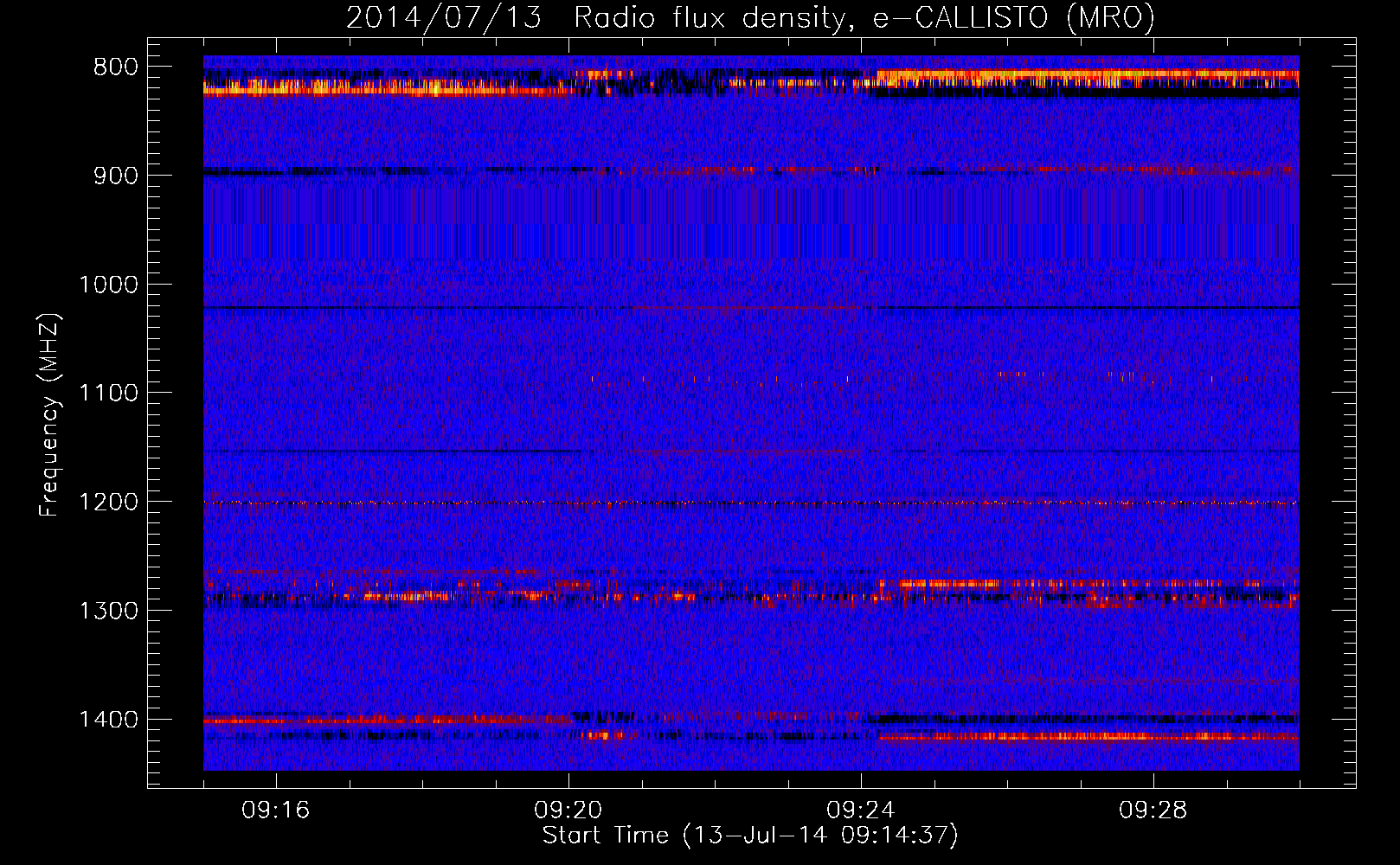Click the 'Start Time (13-Jul-14 09:14:37)' label

tap(750, 836)
